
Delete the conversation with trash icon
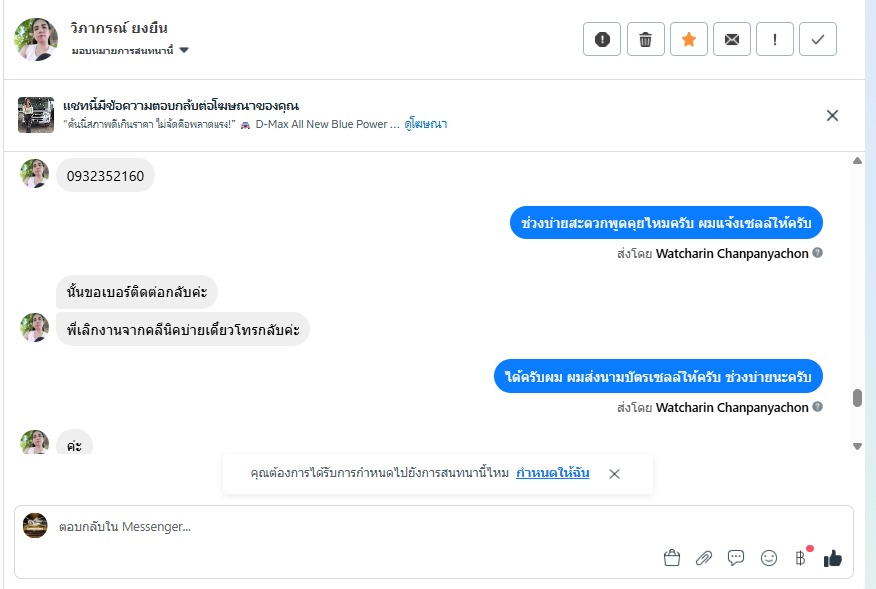point(646,39)
